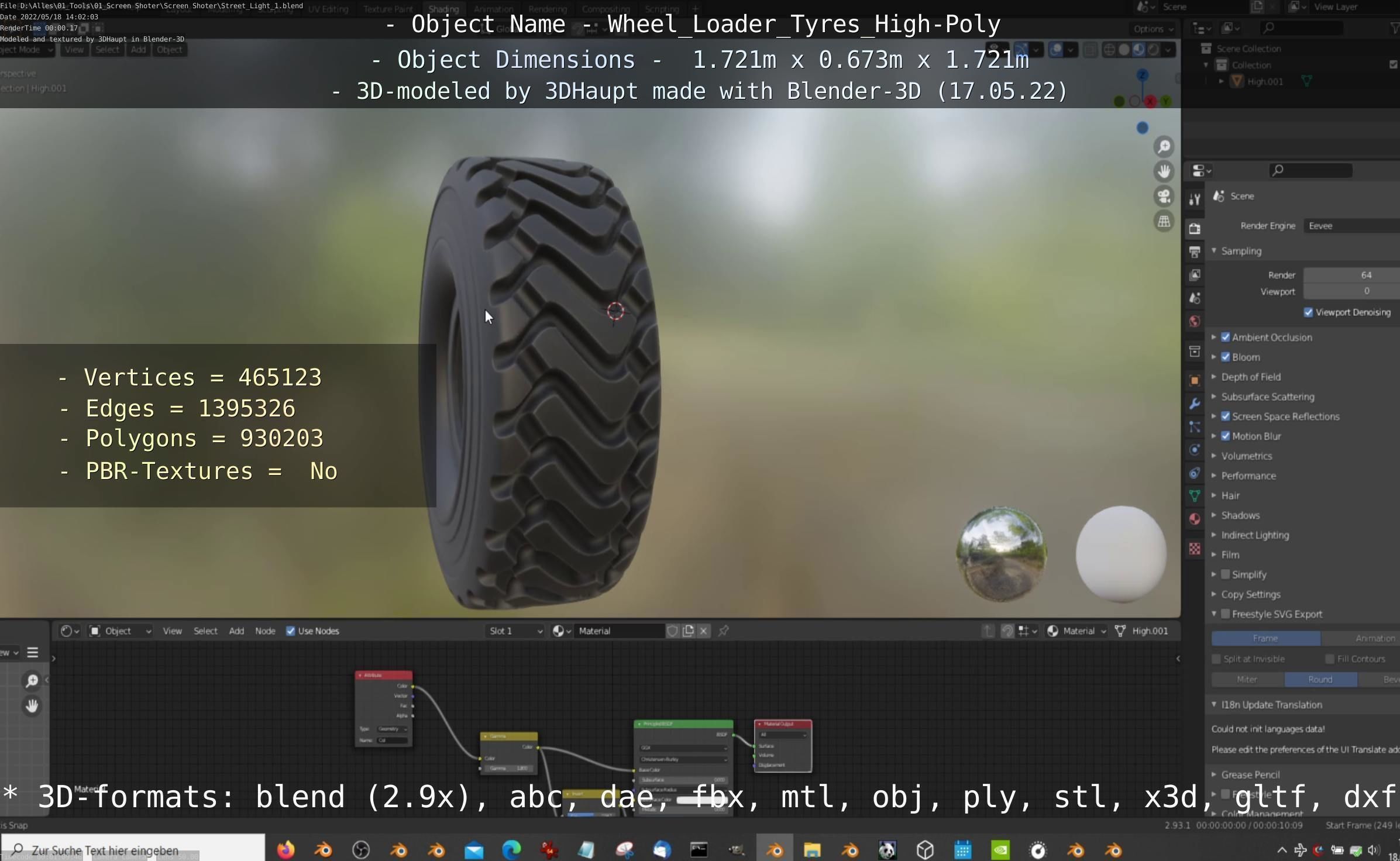This screenshot has height=861, width=1400.
Task: Open the material browse sphere dropdown
Action: point(562,631)
